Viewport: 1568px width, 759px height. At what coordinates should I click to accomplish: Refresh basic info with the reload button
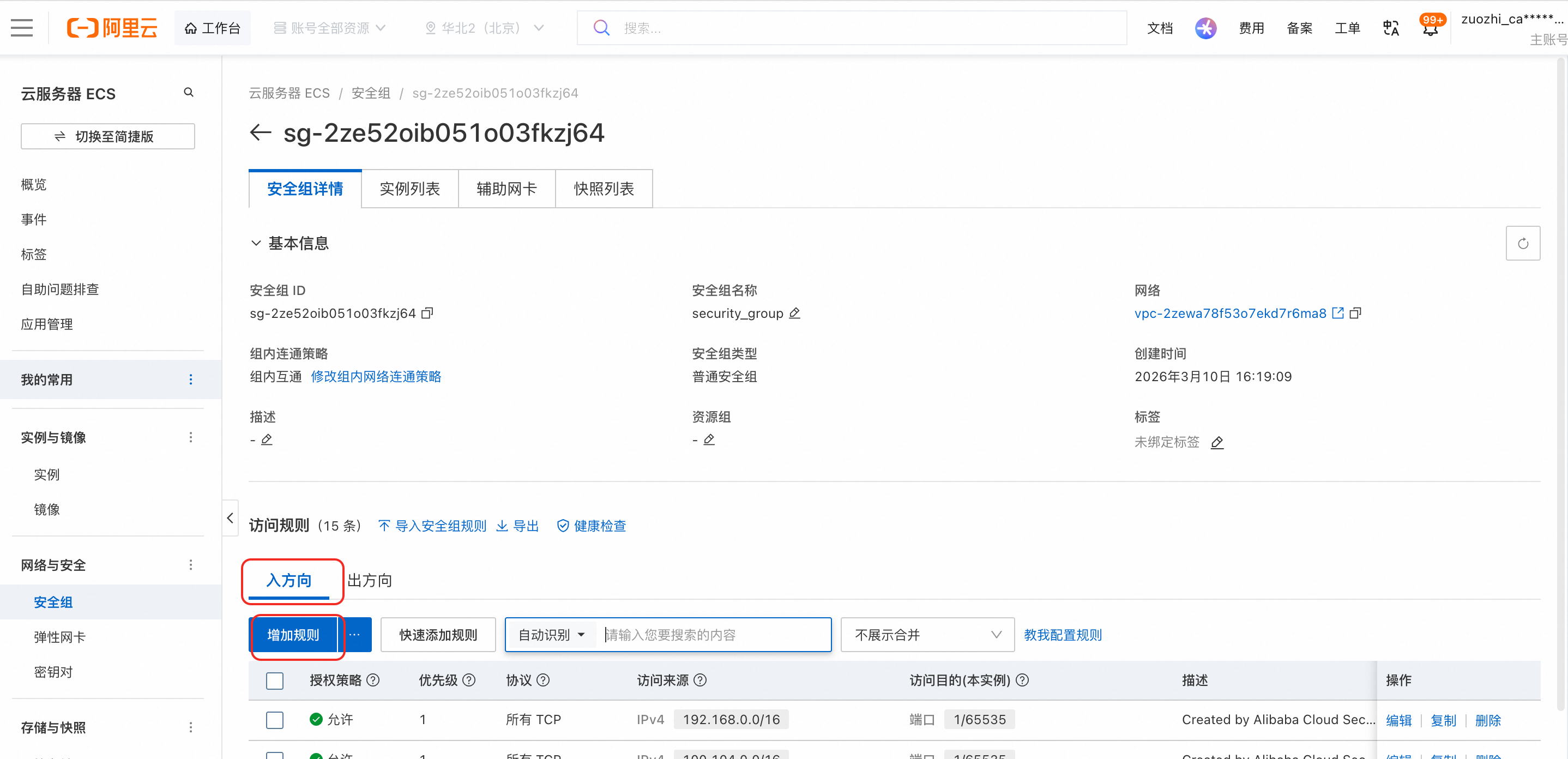click(1523, 244)
